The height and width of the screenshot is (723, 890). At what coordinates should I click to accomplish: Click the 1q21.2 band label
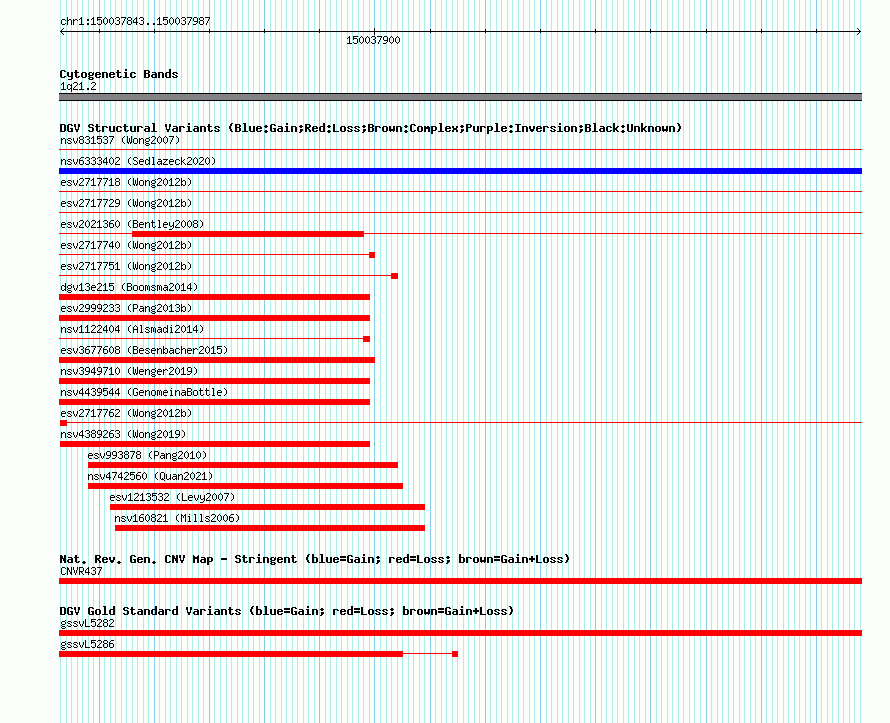tap(78, 86)
